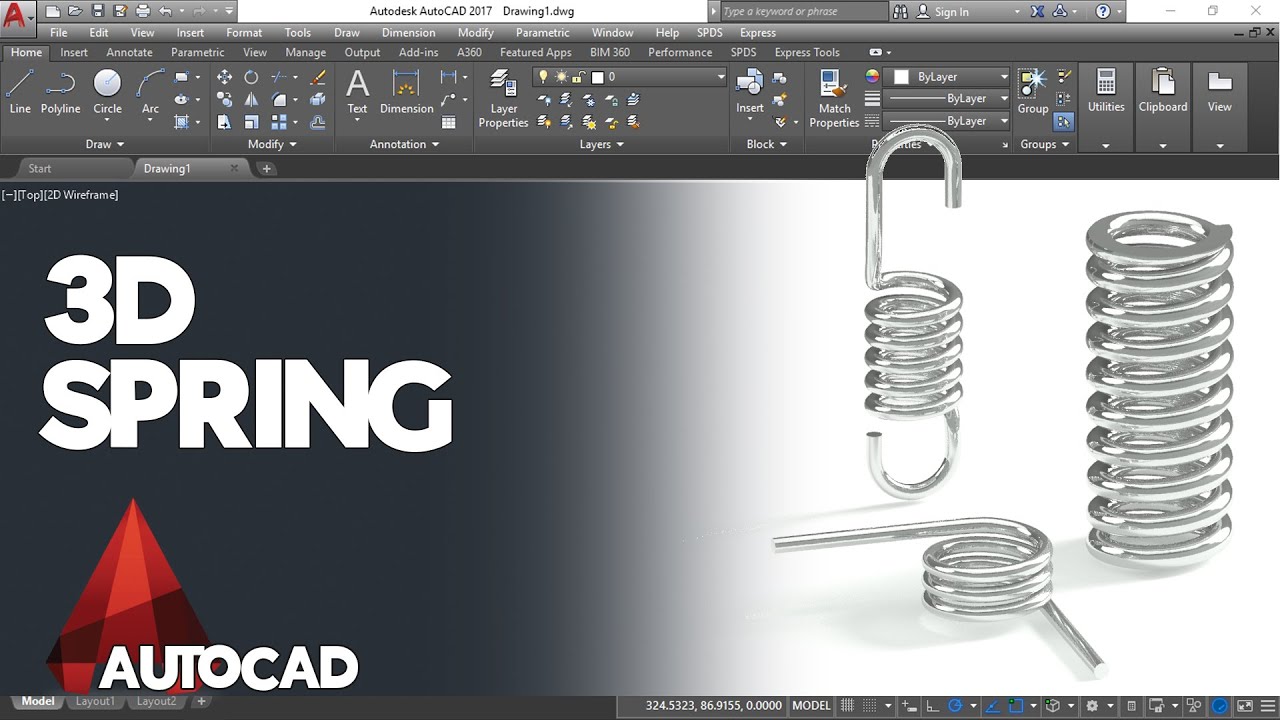Pick the Arc tool
The image size is (1280, 720).
coord(150,92)
